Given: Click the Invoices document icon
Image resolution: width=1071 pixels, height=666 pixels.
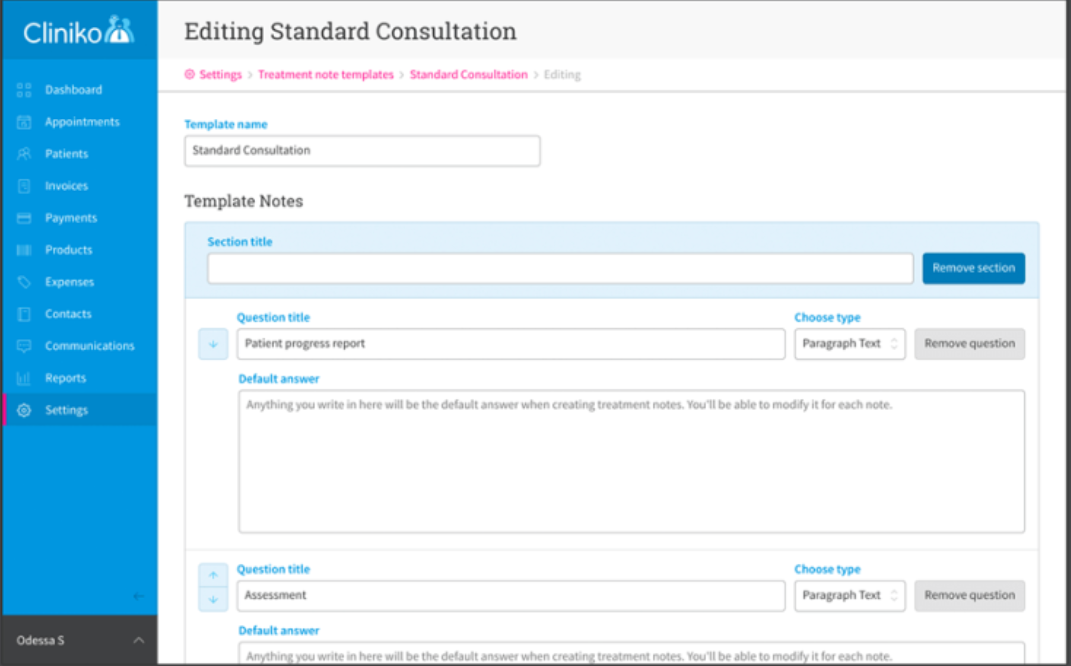Looking at the screenshot, I should [25, 186].
